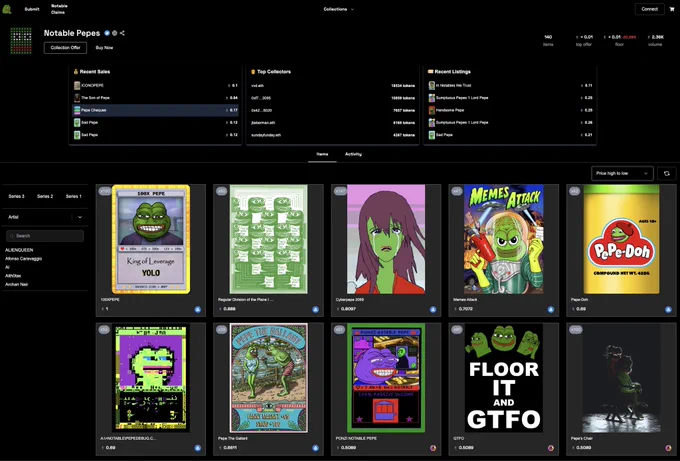
Task: Click the share icon beside Notable Pepes
Action: pos(122,33)
